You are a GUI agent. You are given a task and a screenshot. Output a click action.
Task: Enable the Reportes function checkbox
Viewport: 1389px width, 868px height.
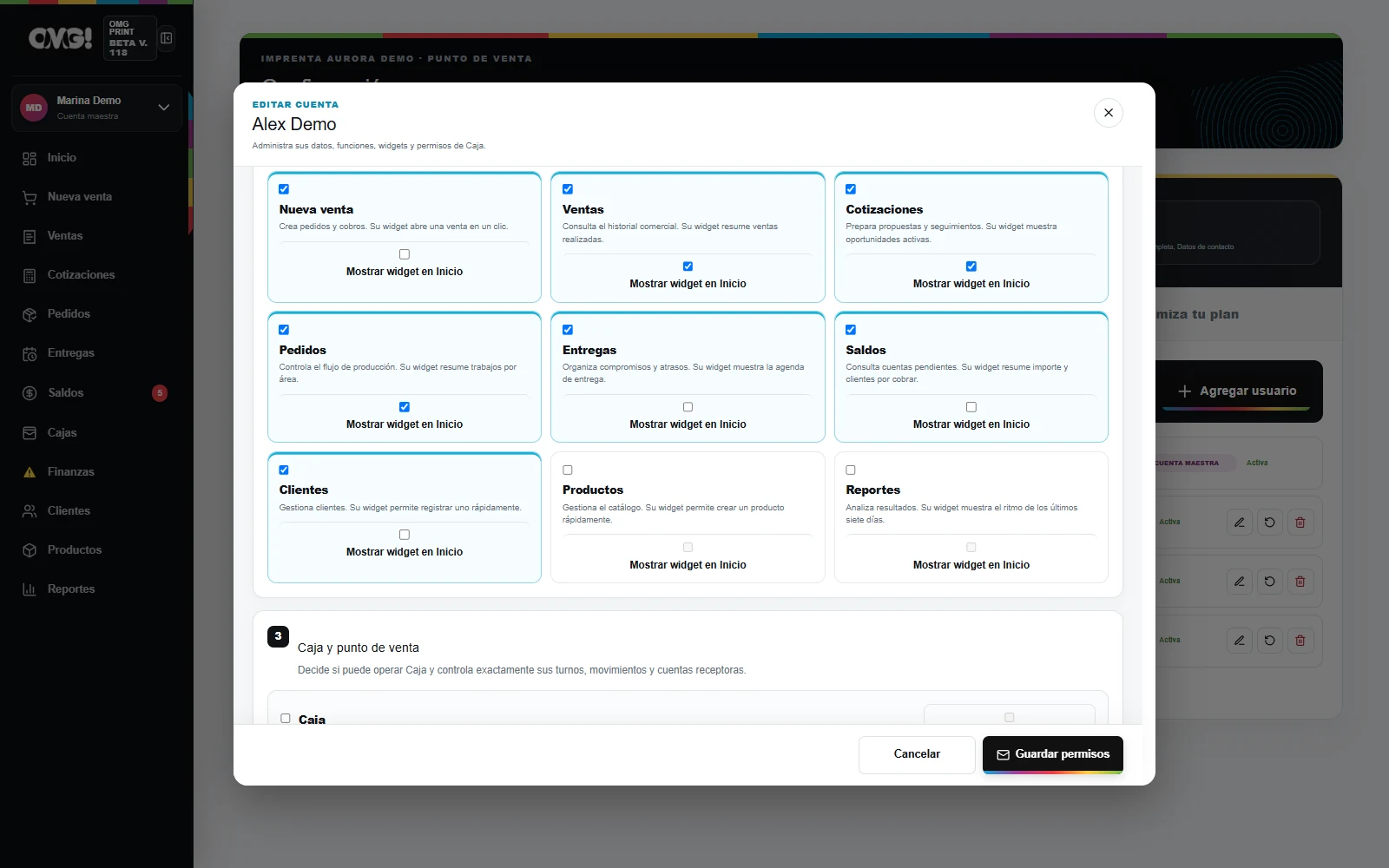click(851, 470)
